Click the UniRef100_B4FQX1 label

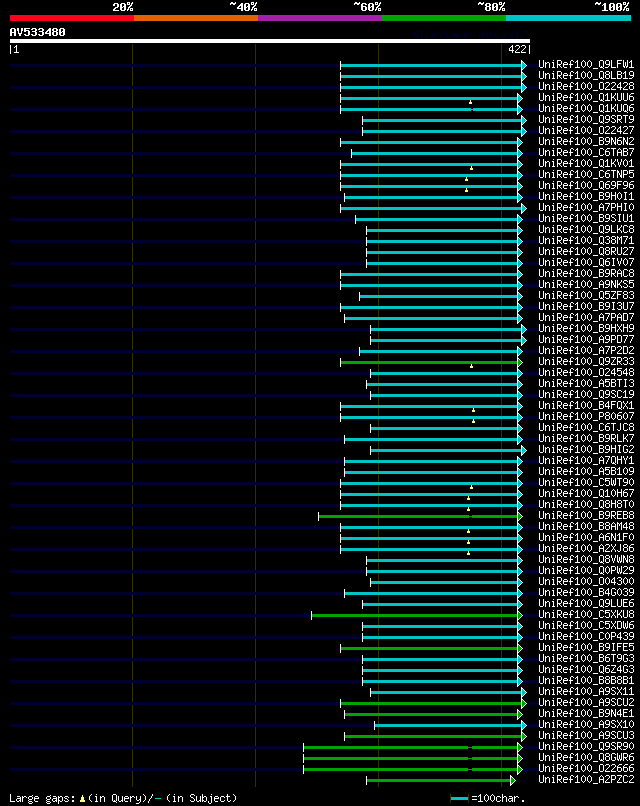tap(586, 406)
